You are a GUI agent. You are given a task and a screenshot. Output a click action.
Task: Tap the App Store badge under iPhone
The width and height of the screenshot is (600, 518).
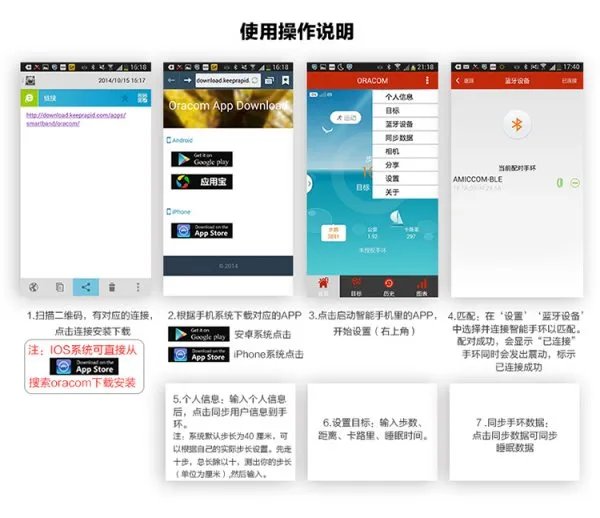tap(202, 231)
